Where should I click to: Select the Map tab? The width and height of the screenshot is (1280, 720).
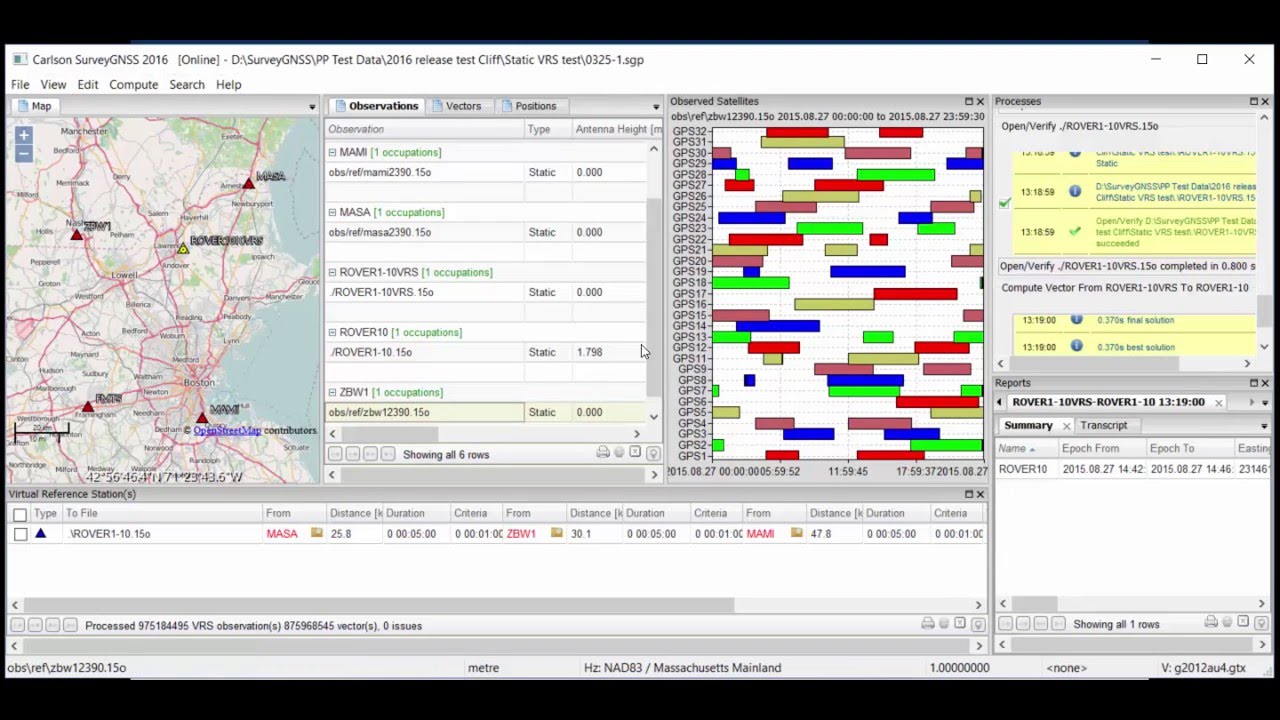[x=34, y=106]
